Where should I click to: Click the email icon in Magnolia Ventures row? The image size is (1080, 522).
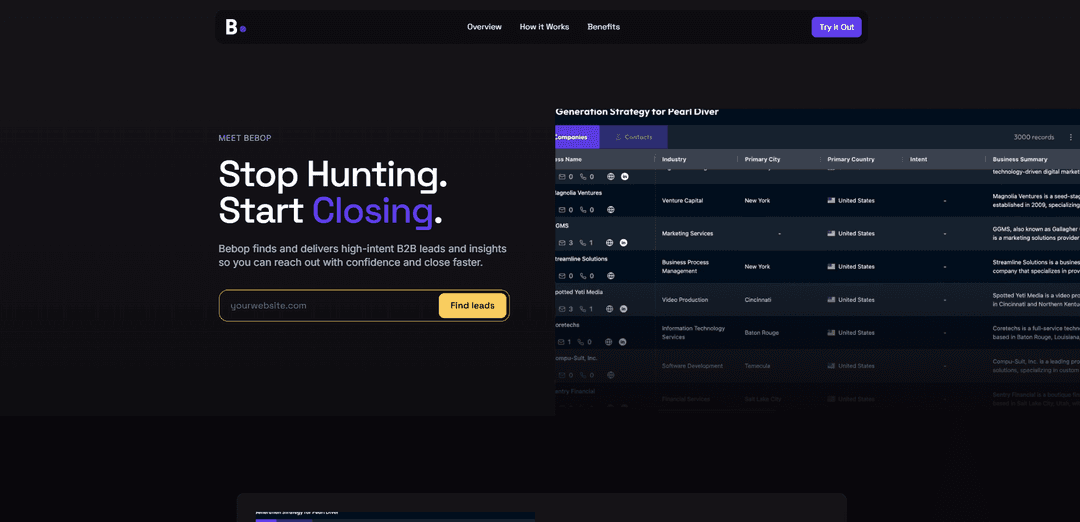(563, 210)
